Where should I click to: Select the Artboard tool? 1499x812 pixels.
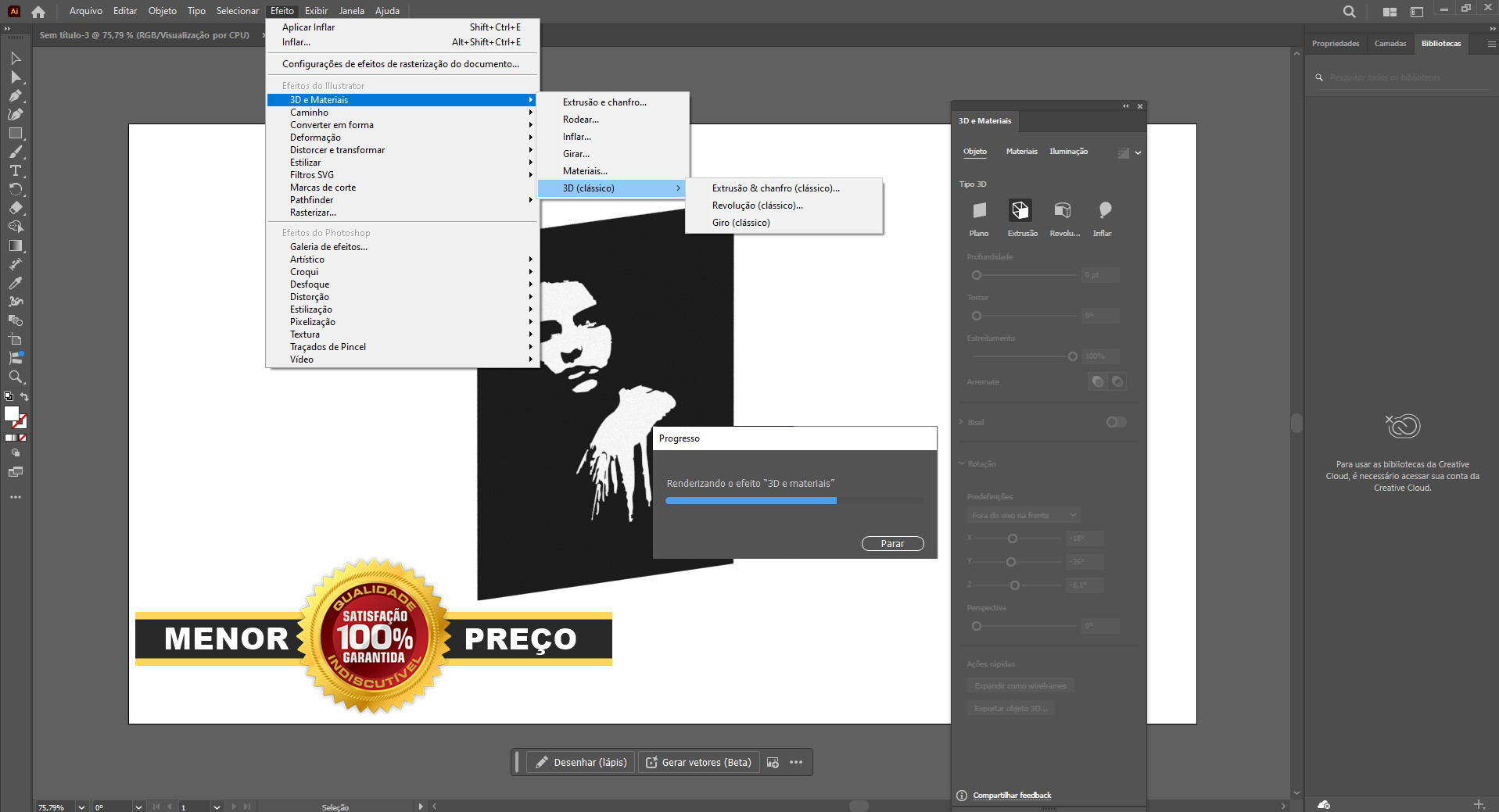coord(16,340)
